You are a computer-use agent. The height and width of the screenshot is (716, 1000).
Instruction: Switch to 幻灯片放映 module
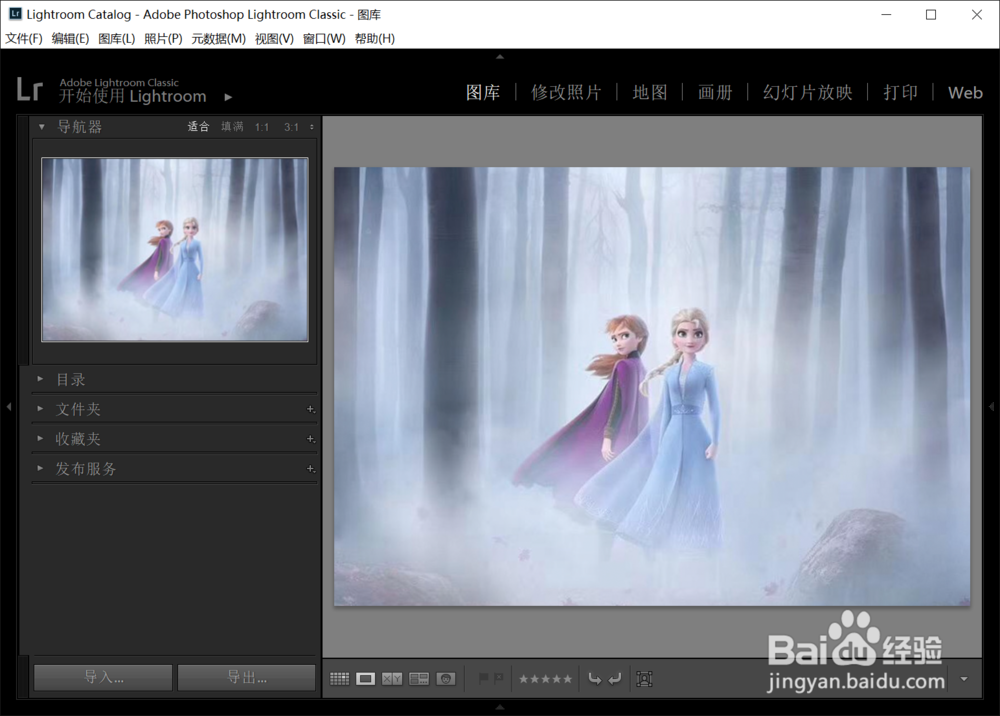coord(807,93)
